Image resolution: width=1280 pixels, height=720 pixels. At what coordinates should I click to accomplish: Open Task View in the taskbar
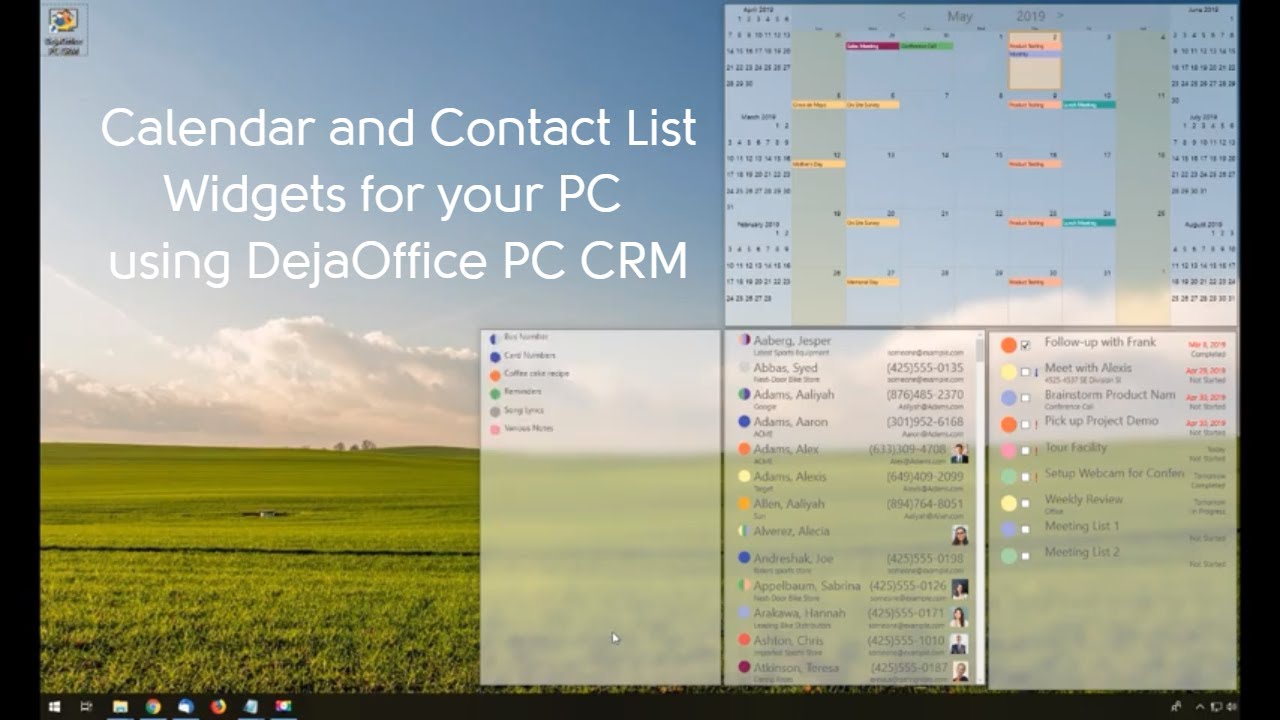click(x=87, y=706)
